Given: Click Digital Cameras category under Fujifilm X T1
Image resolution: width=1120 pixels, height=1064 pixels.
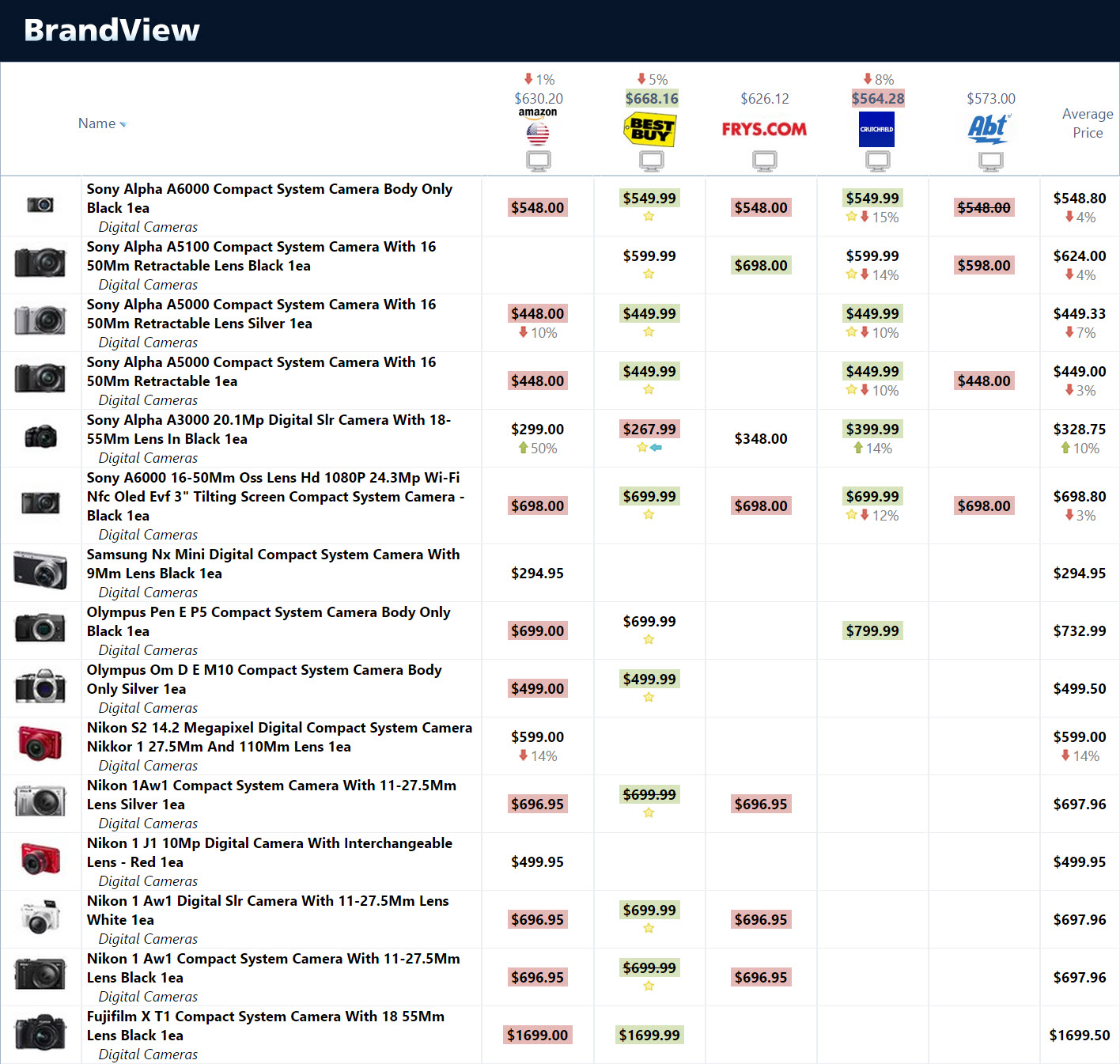Looking at the screenshot, I should (x=148, y=1054).
